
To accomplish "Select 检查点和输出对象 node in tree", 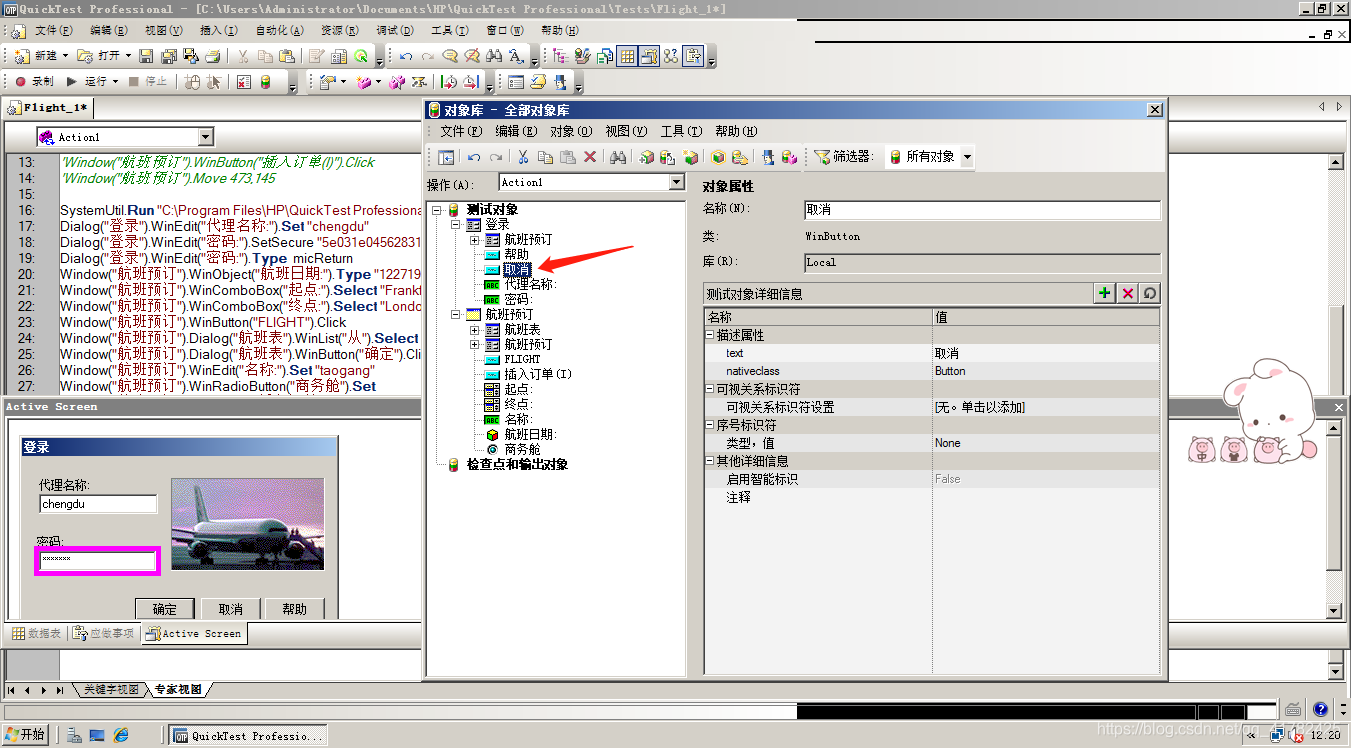I will (517, 464).
